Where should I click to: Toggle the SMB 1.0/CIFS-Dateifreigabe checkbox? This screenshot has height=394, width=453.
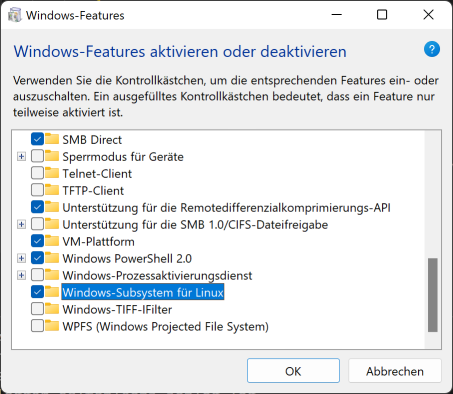tap(37, 224)
